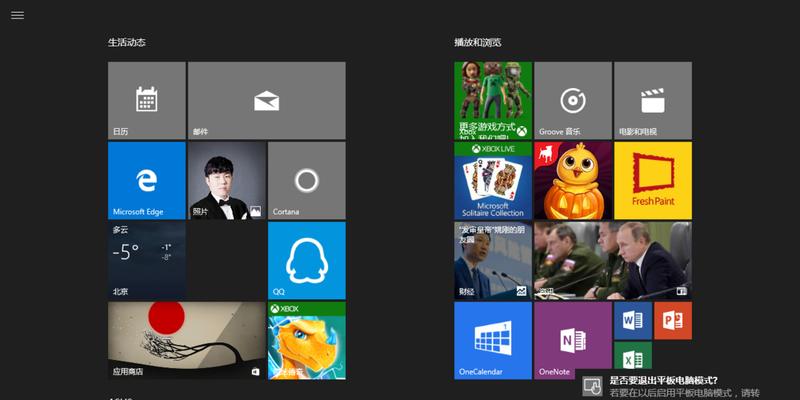Launch the Microsoft Edge tile

tap(146, 181)
